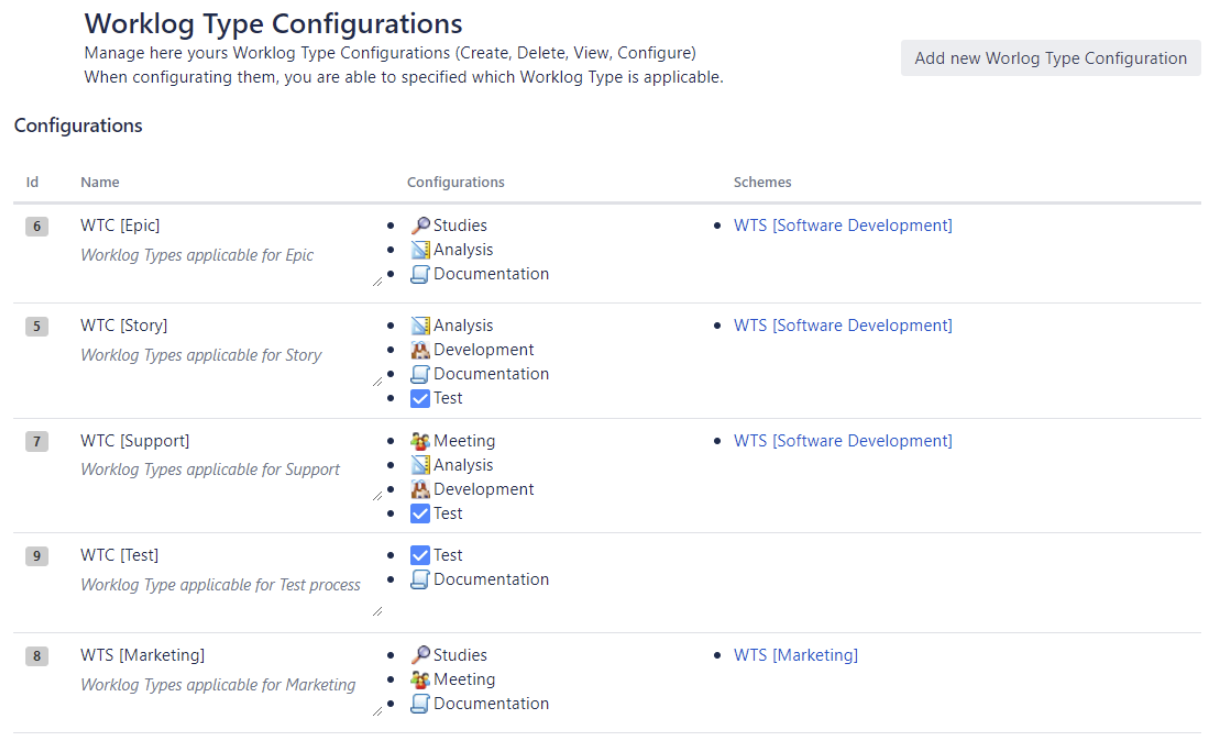Click description 'Worklog Types applicable for Epic'
The width and height of the screenshot is (1217, 738).
[x=197, y=256]
